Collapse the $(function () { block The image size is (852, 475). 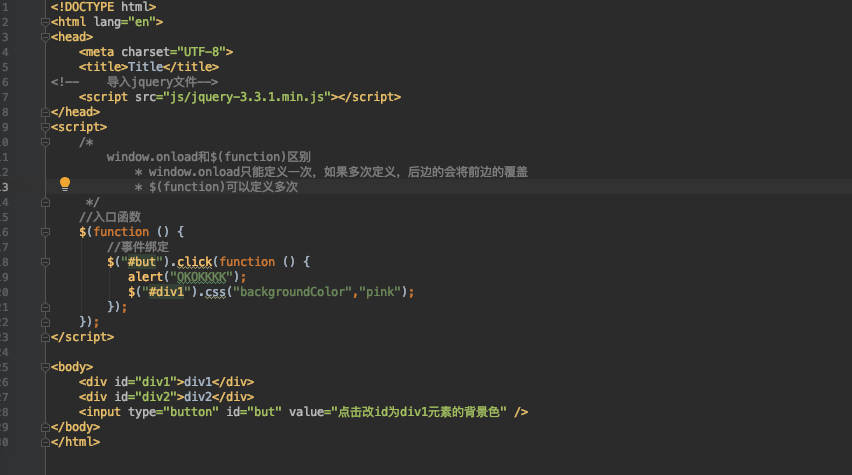point(46,233)
